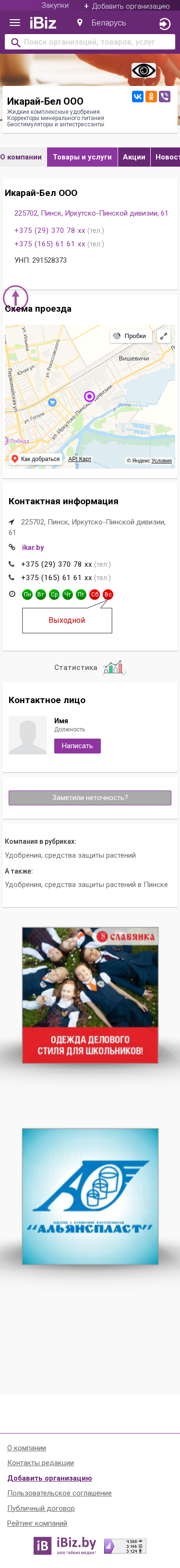Select the Беларусь location selector
Viewport: 180px width, 1568px height.
[x=102, y=23]
